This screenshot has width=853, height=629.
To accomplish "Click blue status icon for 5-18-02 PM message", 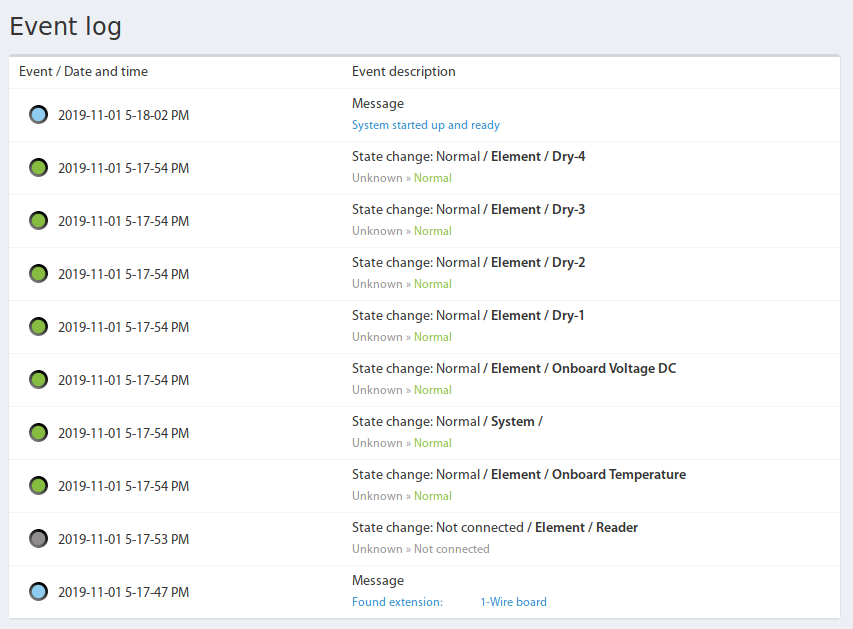I will (x=38, y=115).
